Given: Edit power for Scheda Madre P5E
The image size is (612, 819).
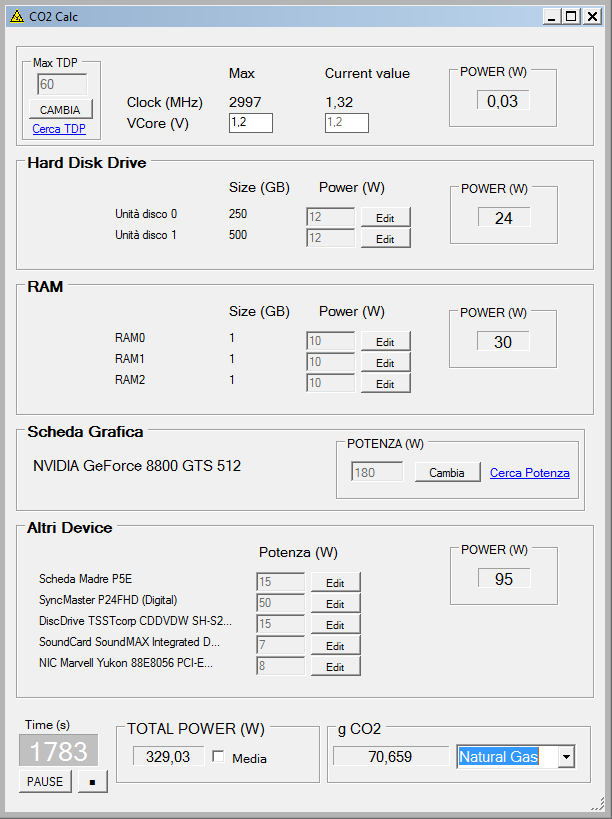Looking at the screenshot, I should (335, 582).
